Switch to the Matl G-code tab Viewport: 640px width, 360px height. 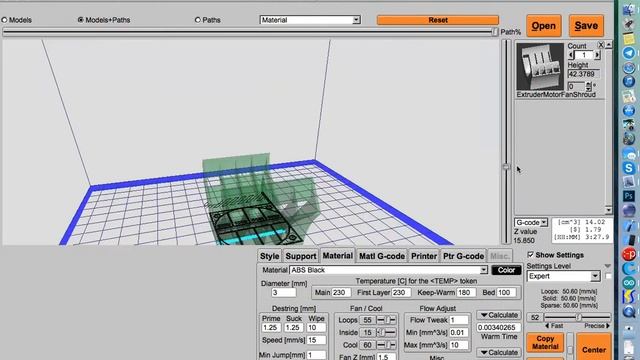pyautogui.click(x=382, y=256)
